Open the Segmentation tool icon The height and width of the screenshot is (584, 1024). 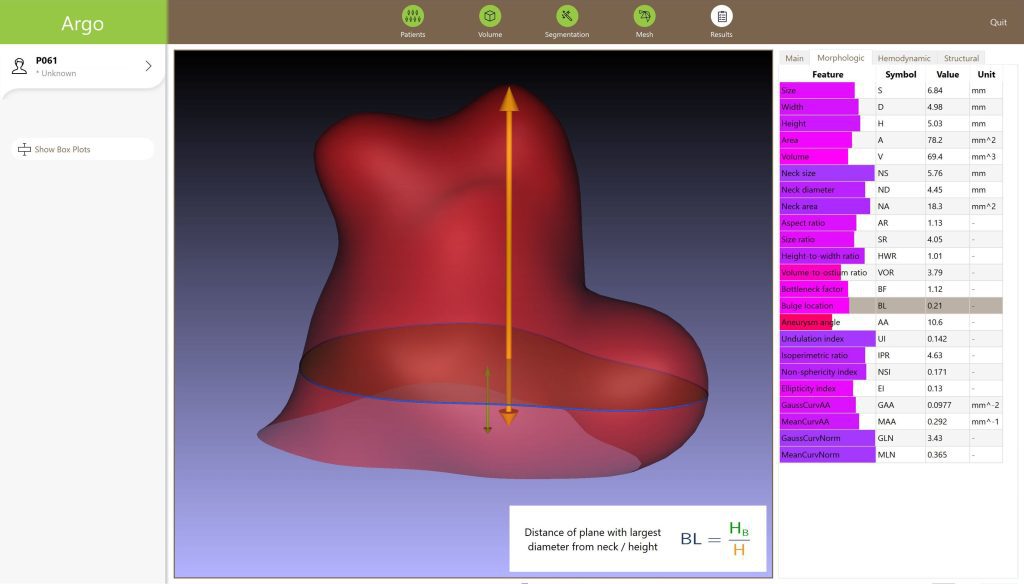(567, 16)
